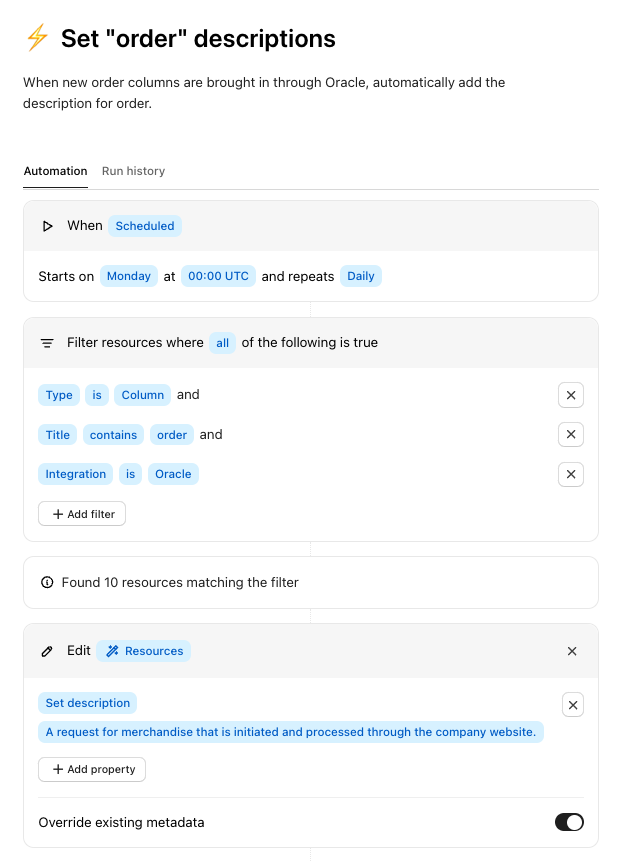Click the Add filter button
The image size is (618, 861).
(82, 514)
